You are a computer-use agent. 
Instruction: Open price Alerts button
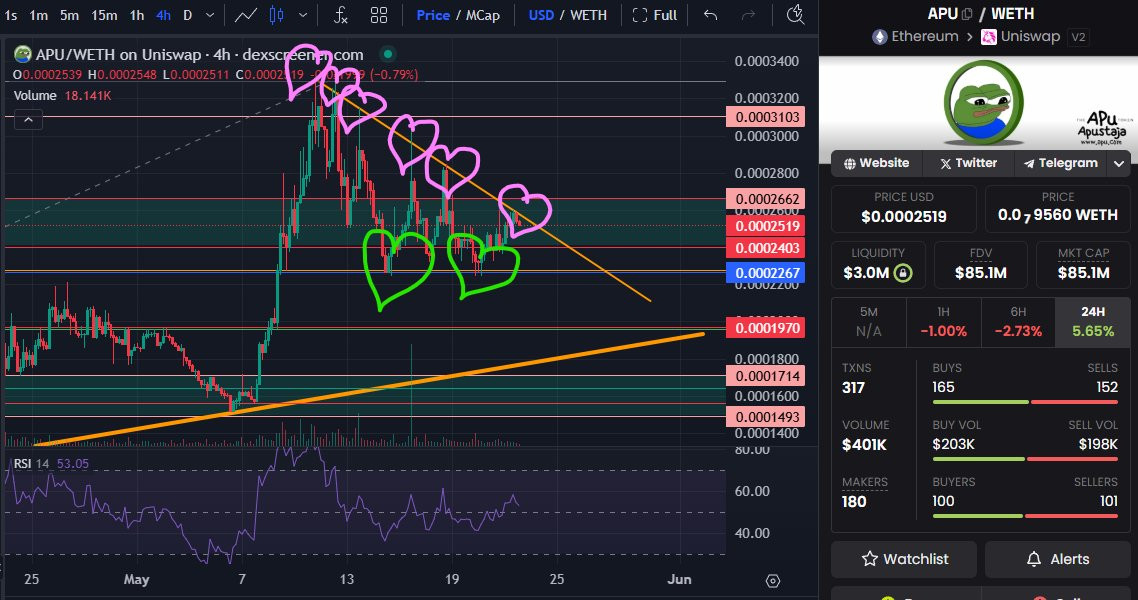point(1058,559)
